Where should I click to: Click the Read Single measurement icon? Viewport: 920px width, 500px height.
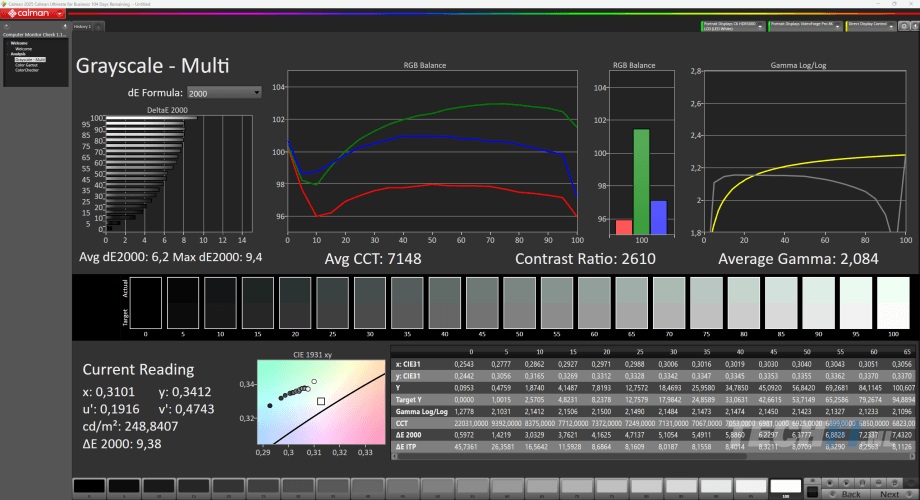point(862,483)
